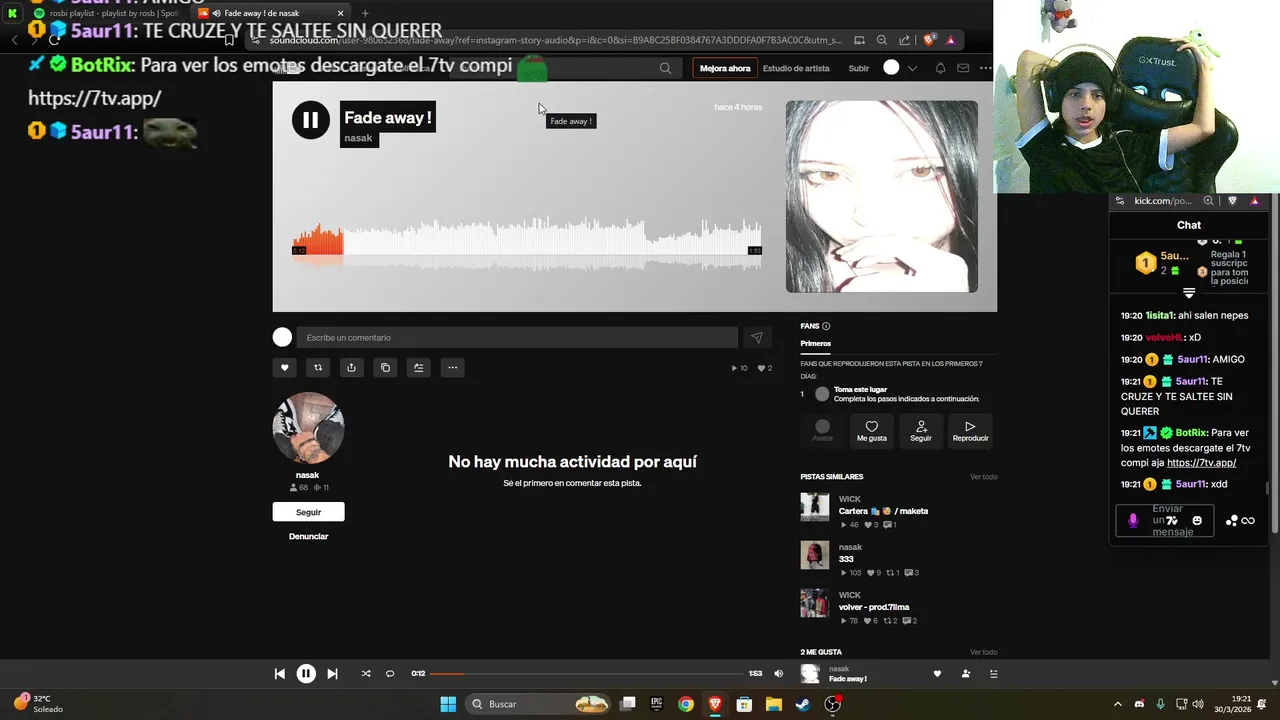1280x720 pixels.
Task: Open Google Chrome from taskbar
Action: [x=685, y=704]
